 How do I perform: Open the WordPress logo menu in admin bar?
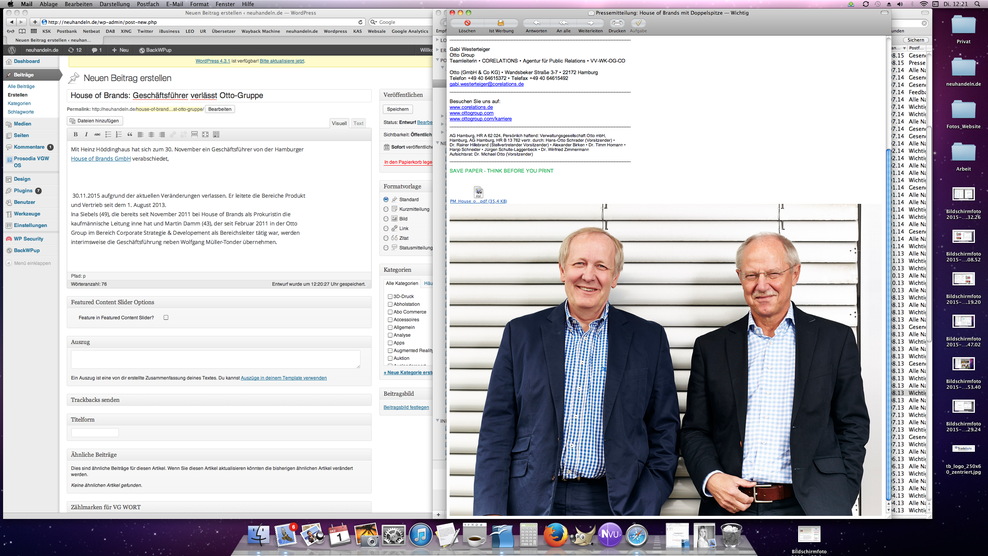pyautogui.click(x=12, y=50)
